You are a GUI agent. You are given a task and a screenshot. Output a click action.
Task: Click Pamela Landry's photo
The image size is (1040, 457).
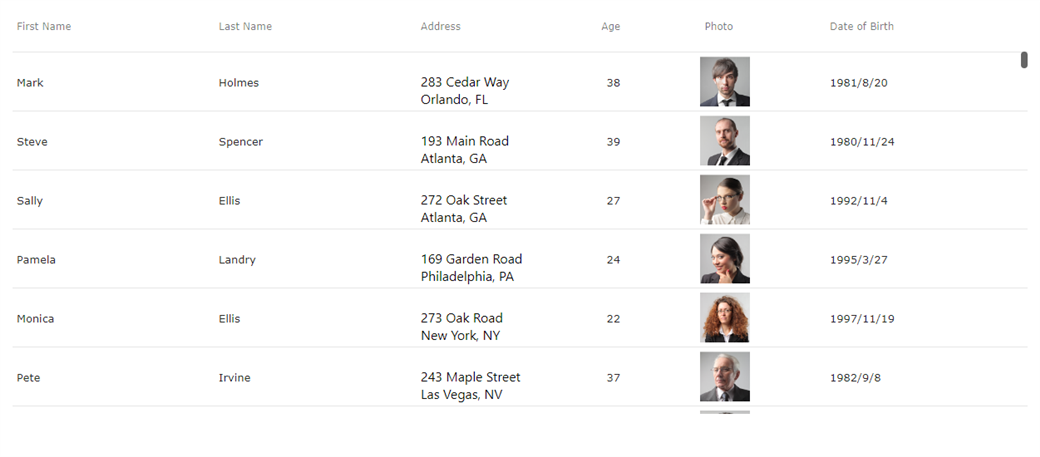point(724,259)
